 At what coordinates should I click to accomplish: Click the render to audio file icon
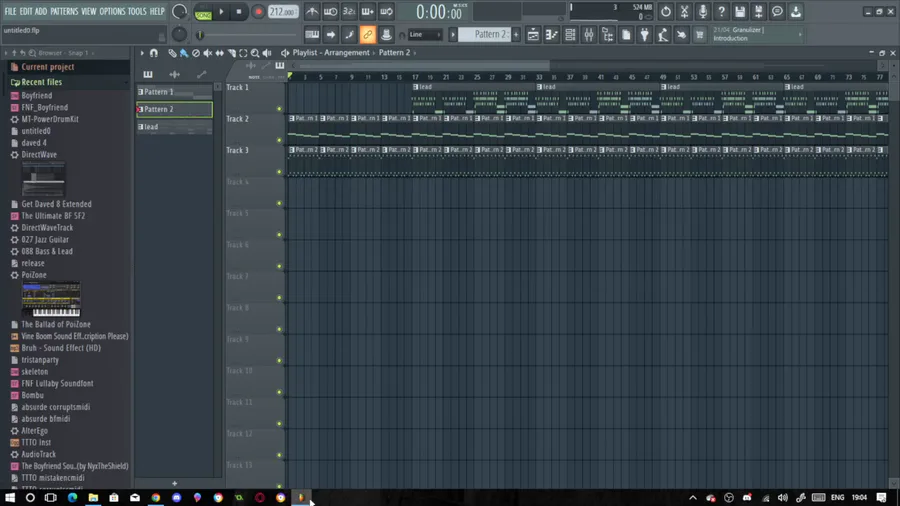pyautogui.click(x=758, y=11)
